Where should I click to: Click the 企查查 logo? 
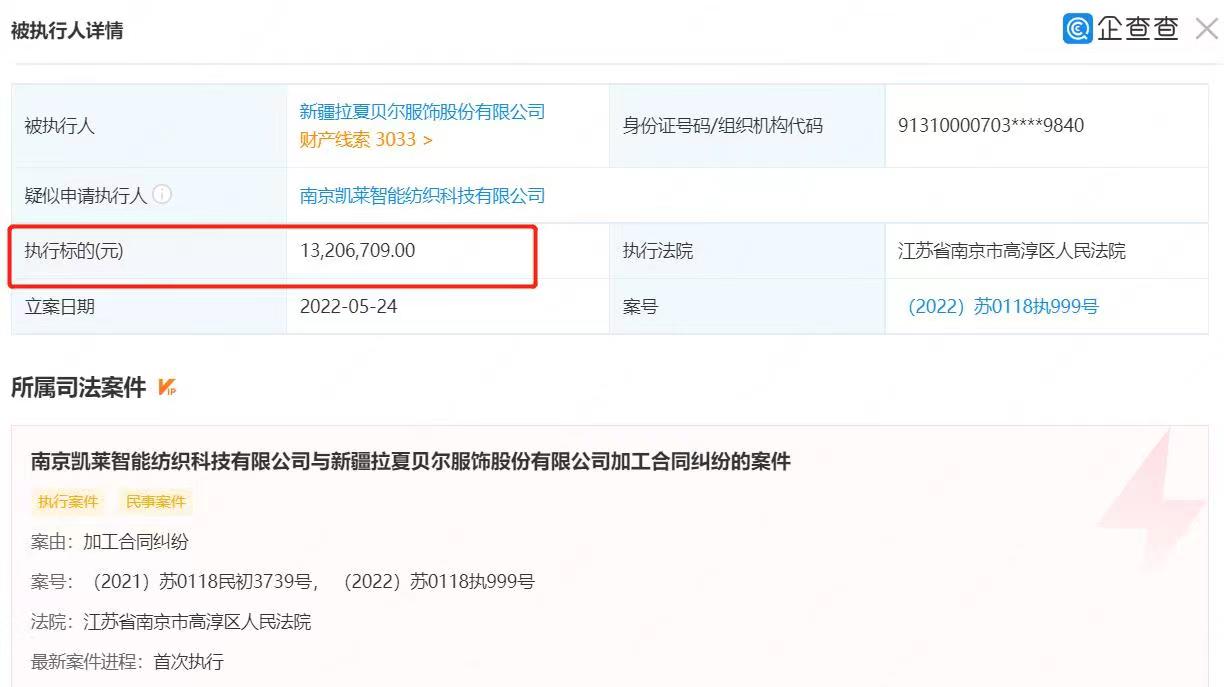[1121, 29]
